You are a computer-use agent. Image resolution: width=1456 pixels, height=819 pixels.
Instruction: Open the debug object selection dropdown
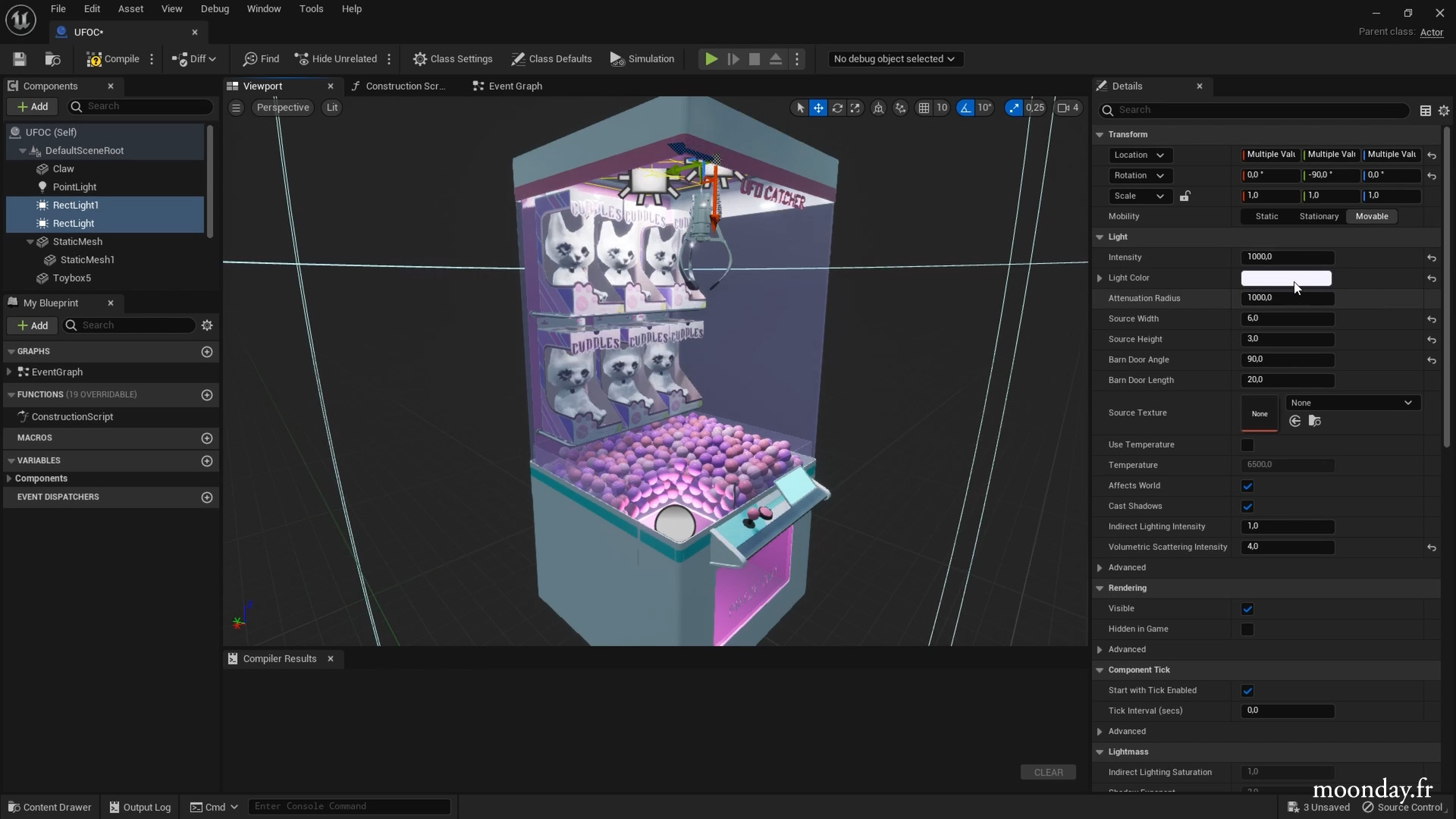click(x=895, y=59)
